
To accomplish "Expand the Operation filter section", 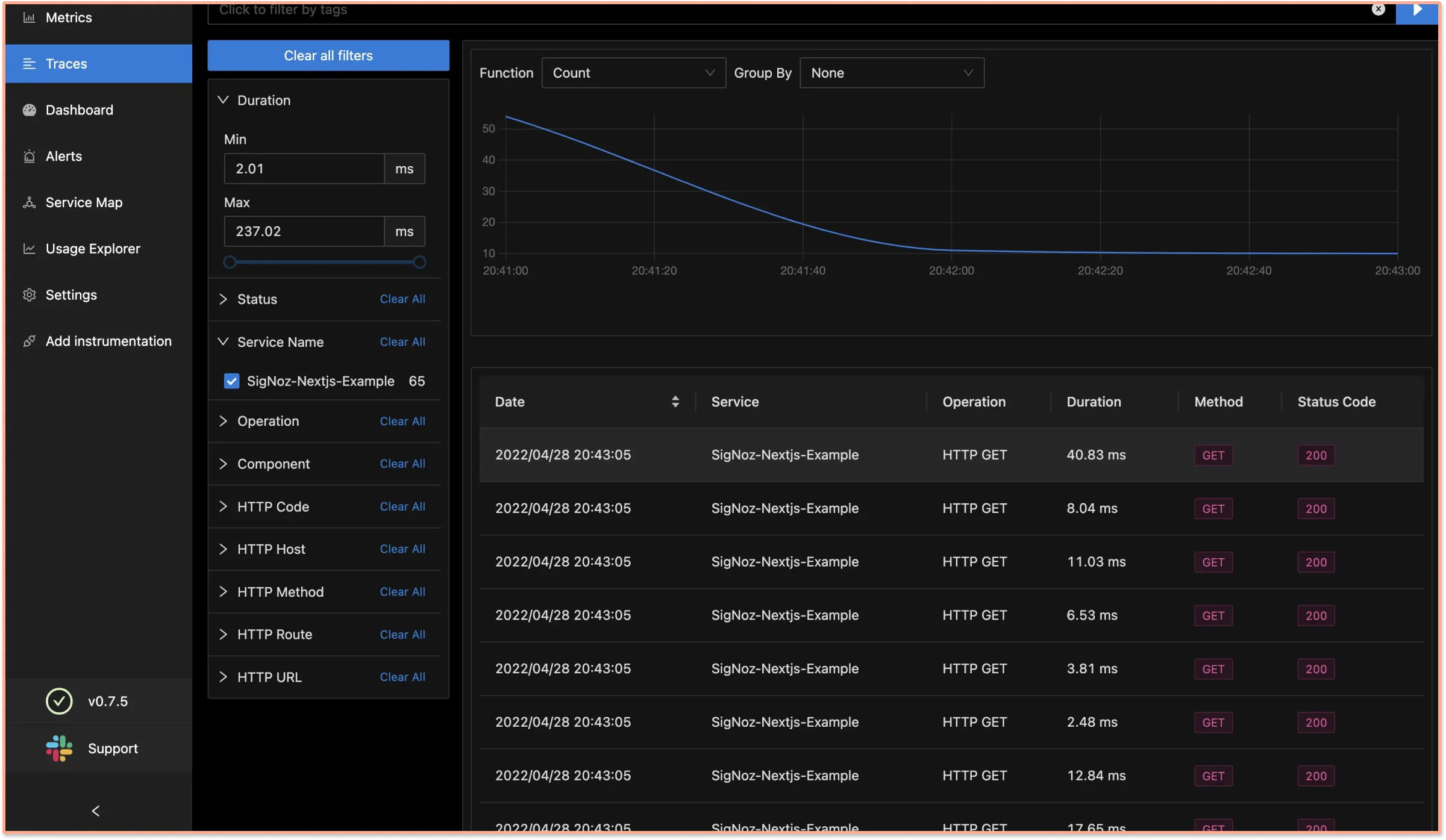I will coord(223,421).
